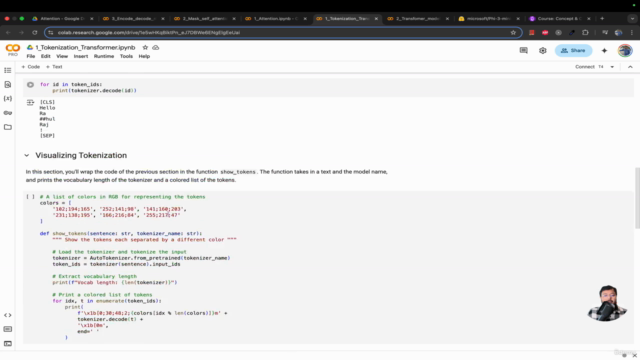Click the browser address bar
Image resolution: width=640 pixels, height=360 pixels.
pos(282,33)
